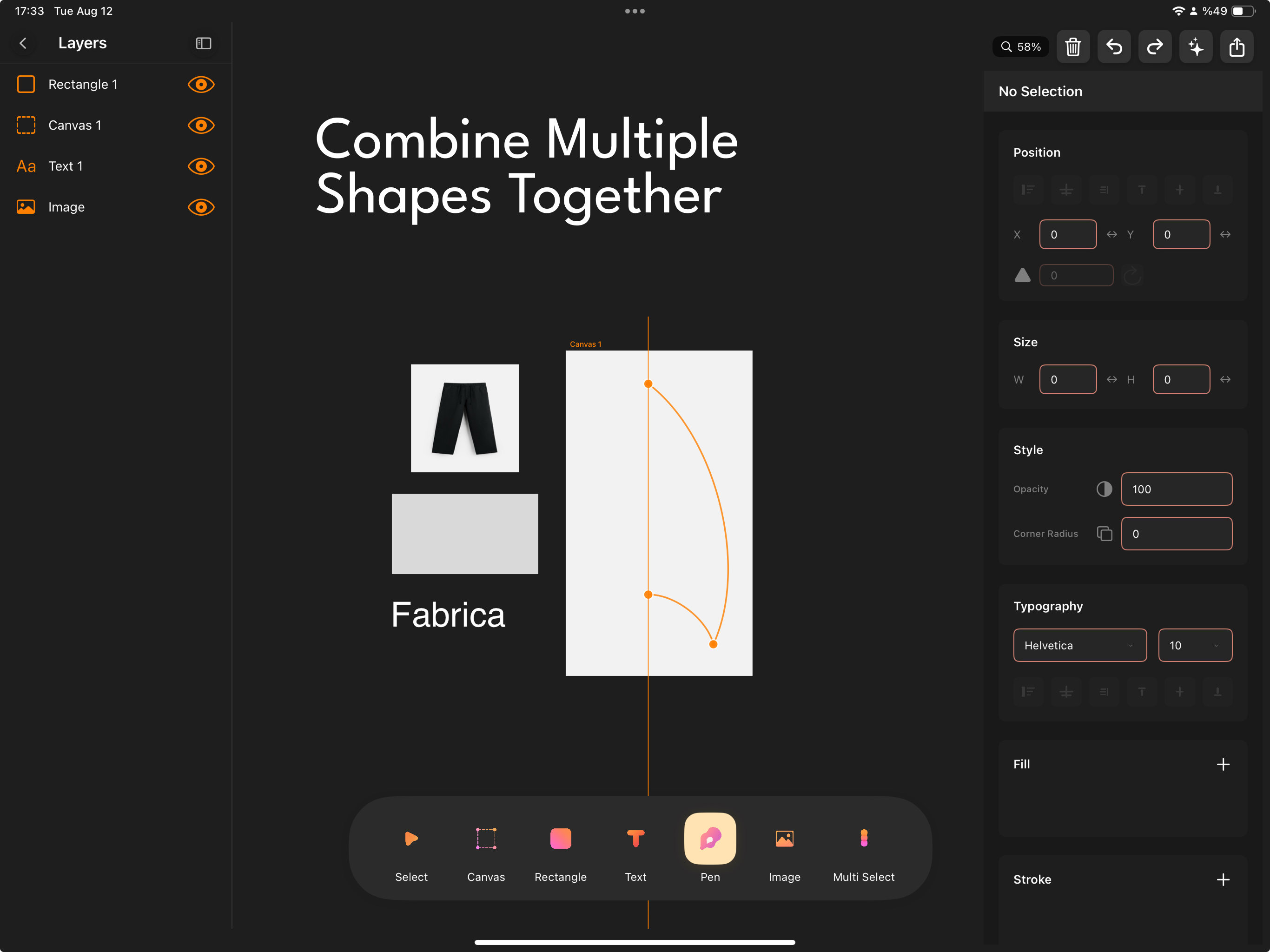
Task: Select the Rectangle 1 layer row
Action: pyautogui.click(x=115, y=85)
